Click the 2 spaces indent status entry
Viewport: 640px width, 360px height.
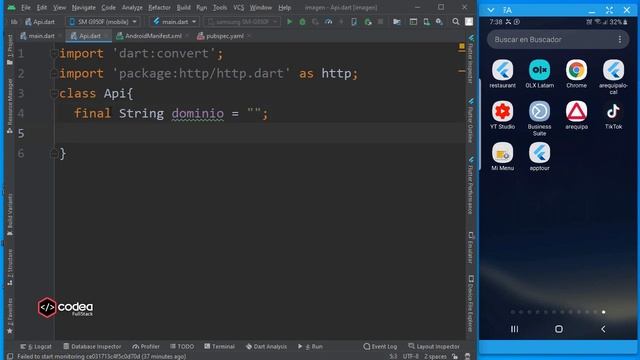[x=435, y=356]
